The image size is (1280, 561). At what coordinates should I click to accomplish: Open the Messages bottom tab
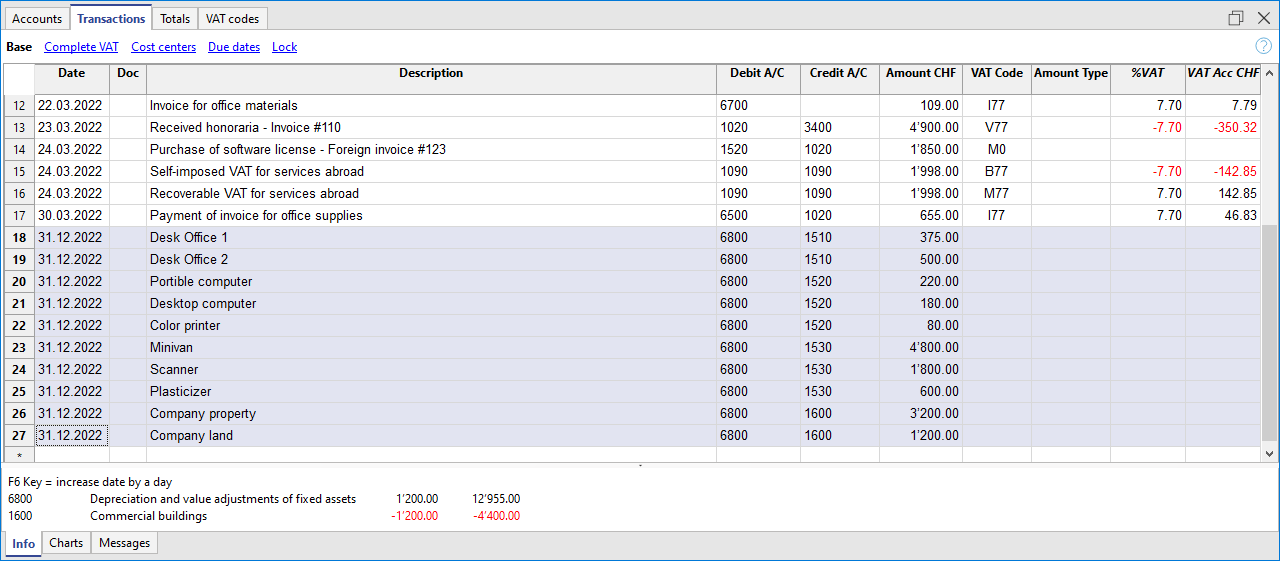pos(125,543)
